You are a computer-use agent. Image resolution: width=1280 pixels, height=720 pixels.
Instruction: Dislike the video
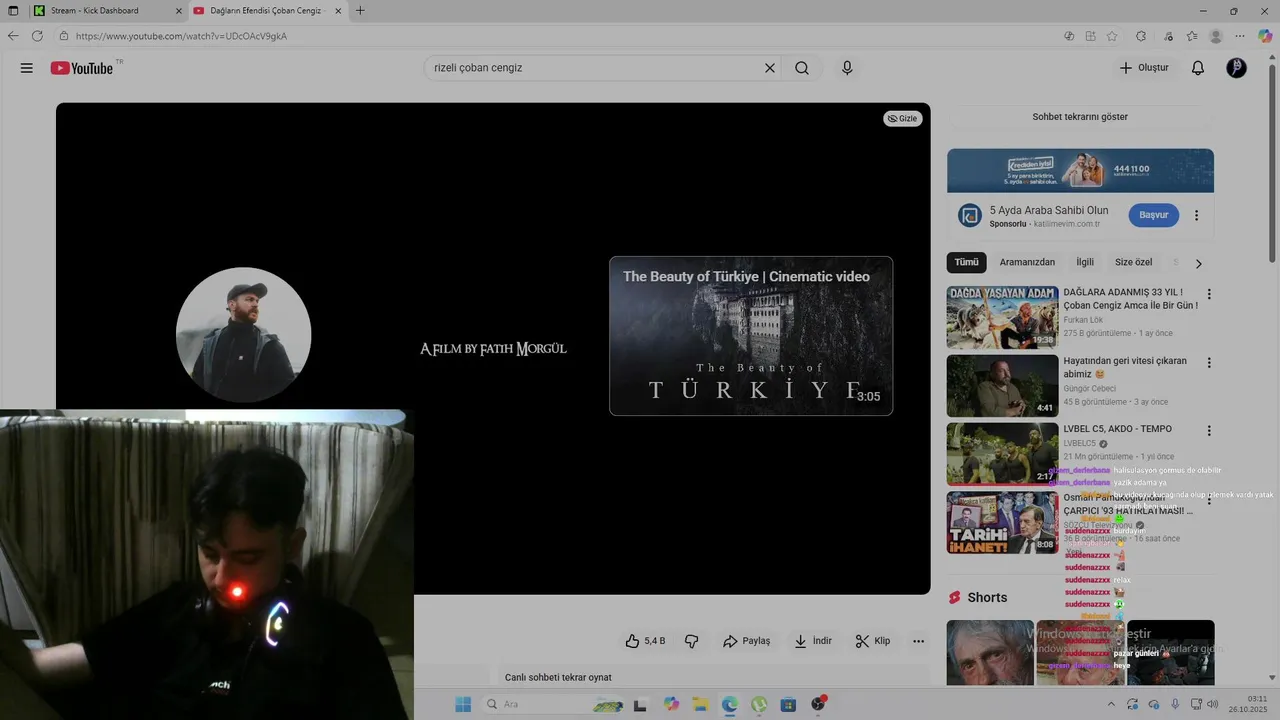tap(691, 641)
